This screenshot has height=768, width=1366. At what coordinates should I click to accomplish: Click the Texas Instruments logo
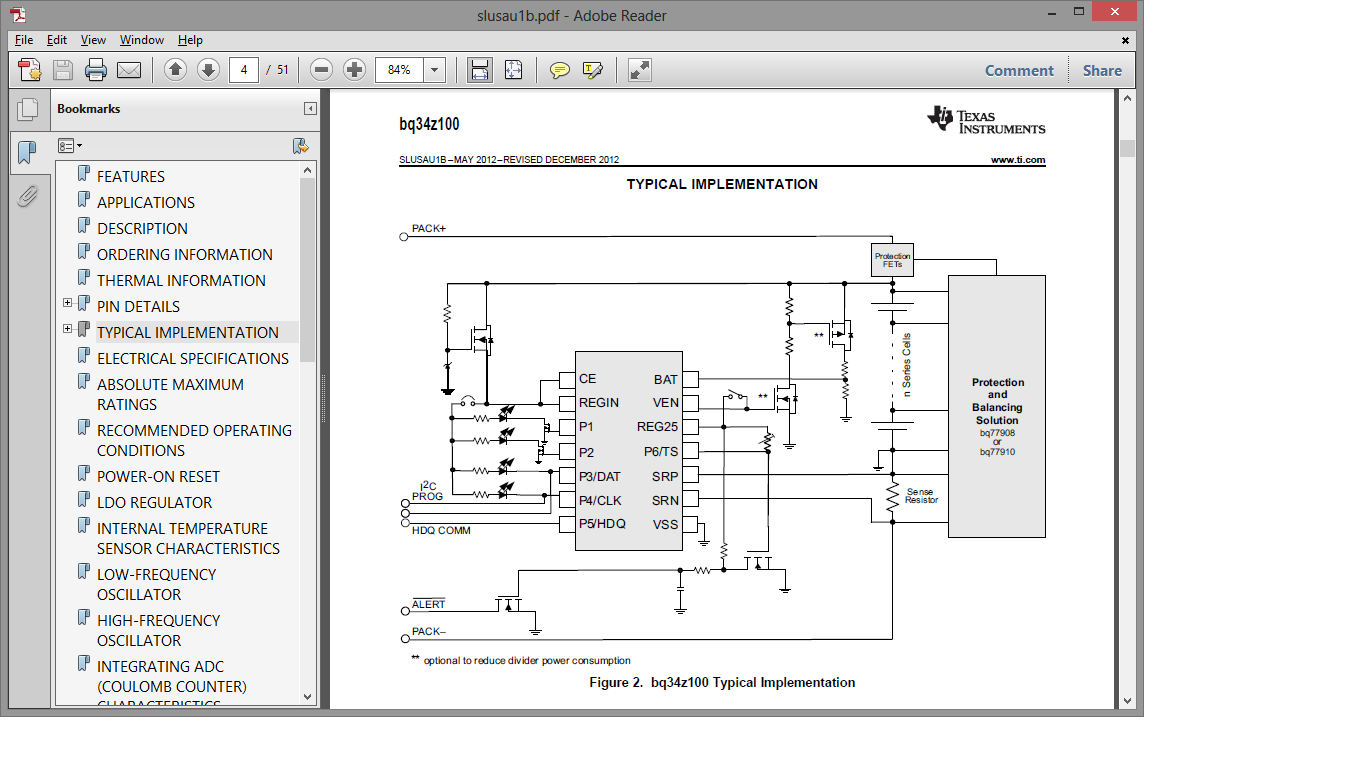[986, 120]
